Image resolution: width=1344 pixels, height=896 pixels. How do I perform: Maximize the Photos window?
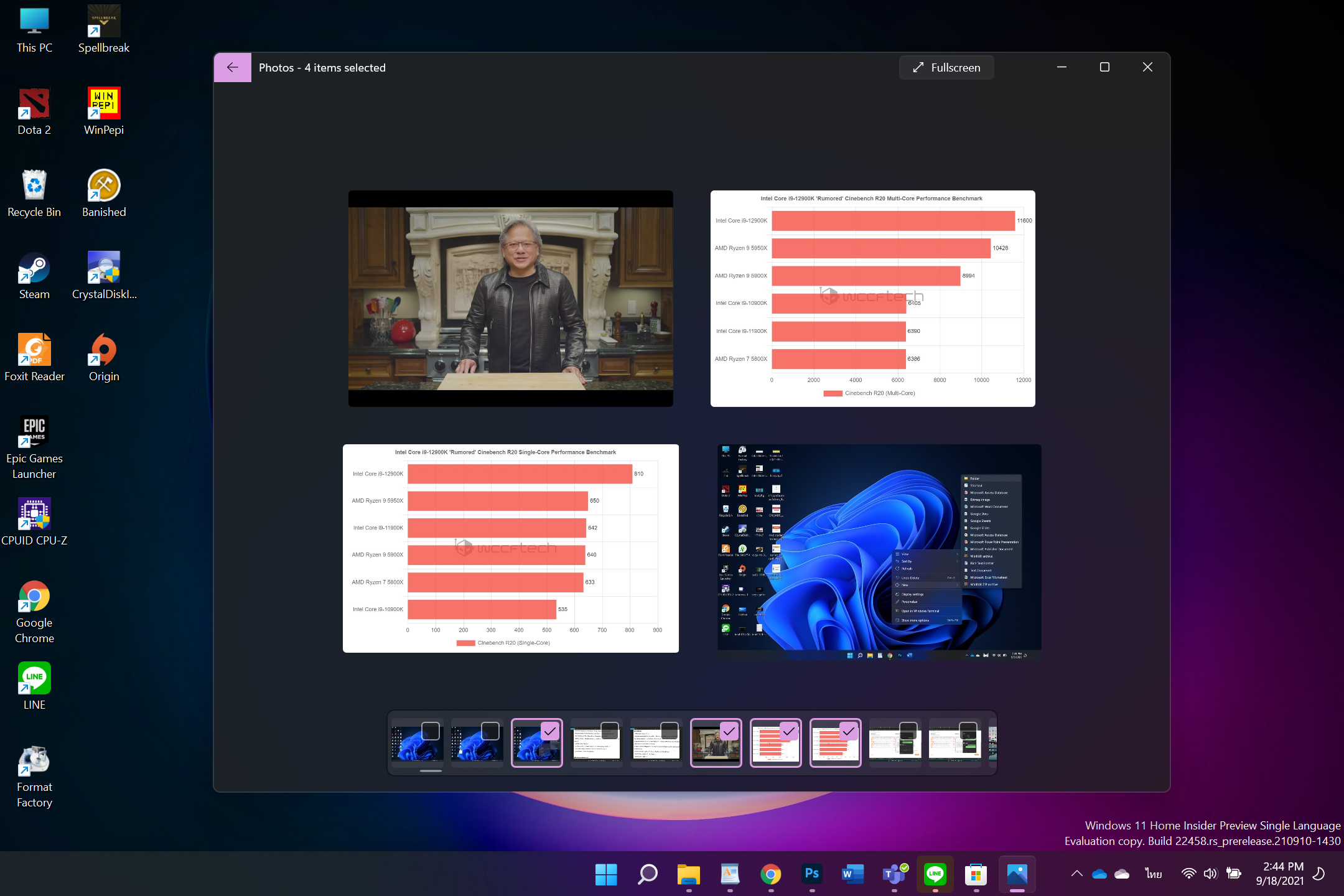pos(1104,67)
